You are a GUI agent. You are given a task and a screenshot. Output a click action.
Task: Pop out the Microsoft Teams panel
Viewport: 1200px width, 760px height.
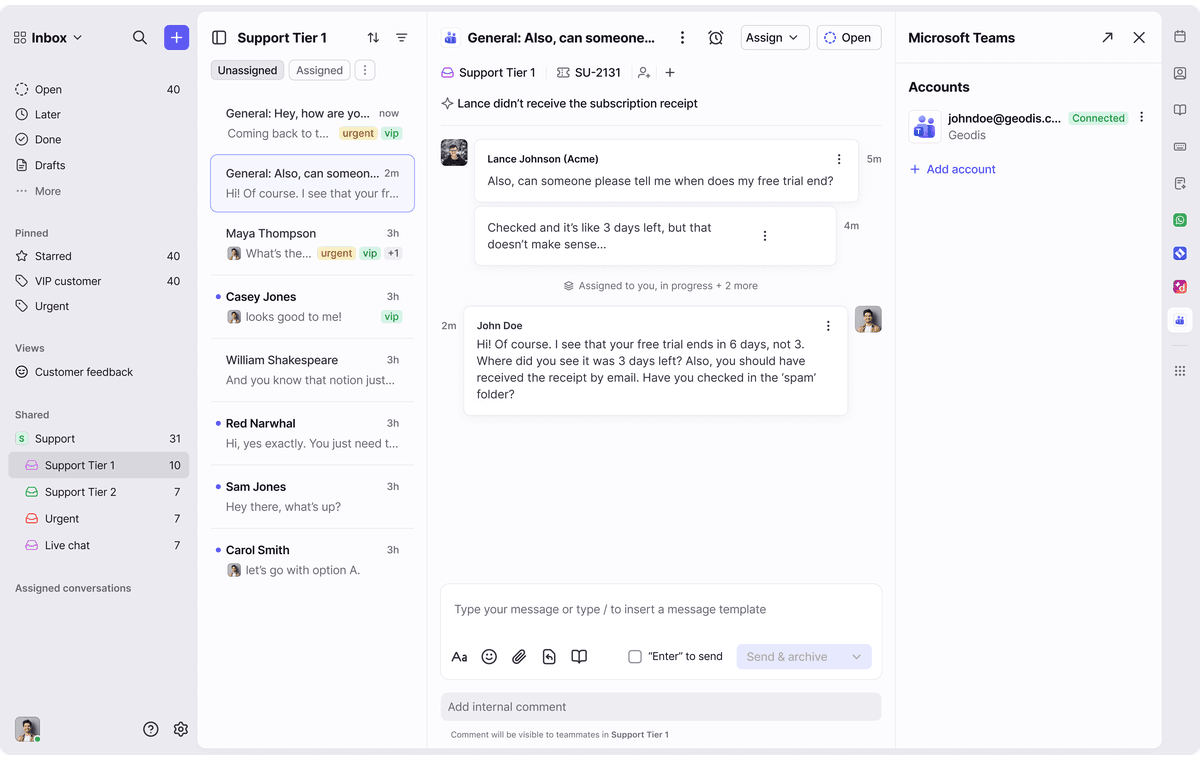click(x=1107, y=38)
